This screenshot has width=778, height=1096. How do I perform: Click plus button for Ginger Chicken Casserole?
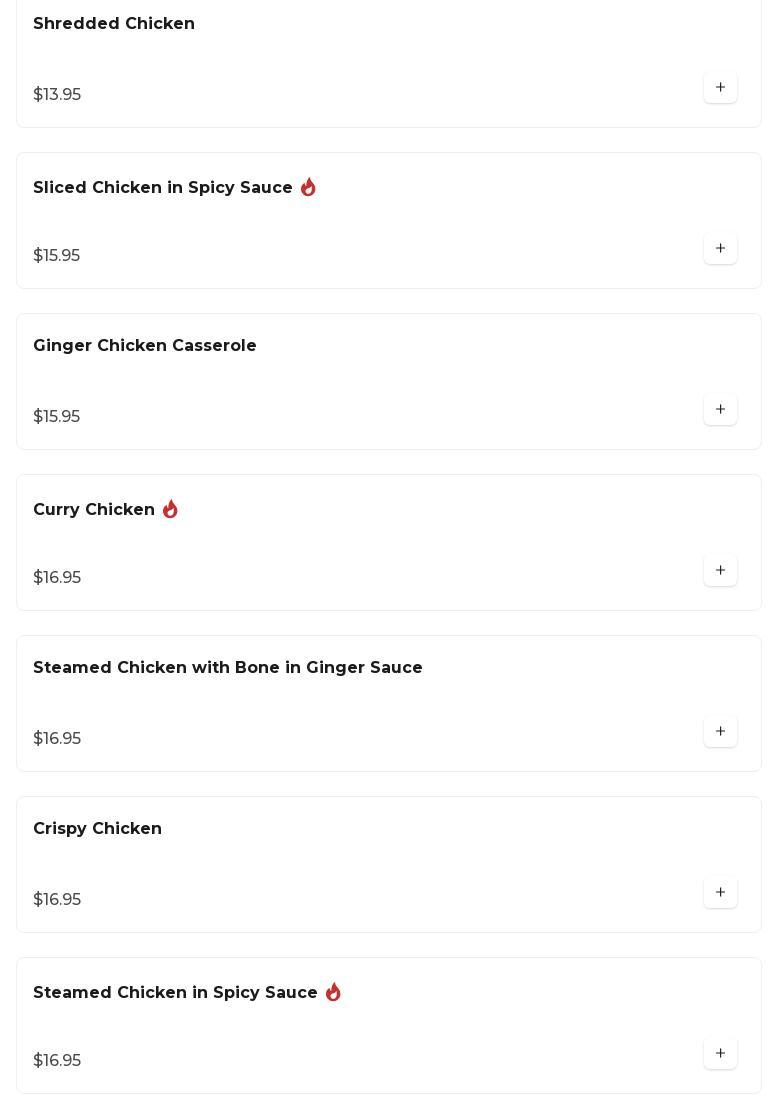720,410
